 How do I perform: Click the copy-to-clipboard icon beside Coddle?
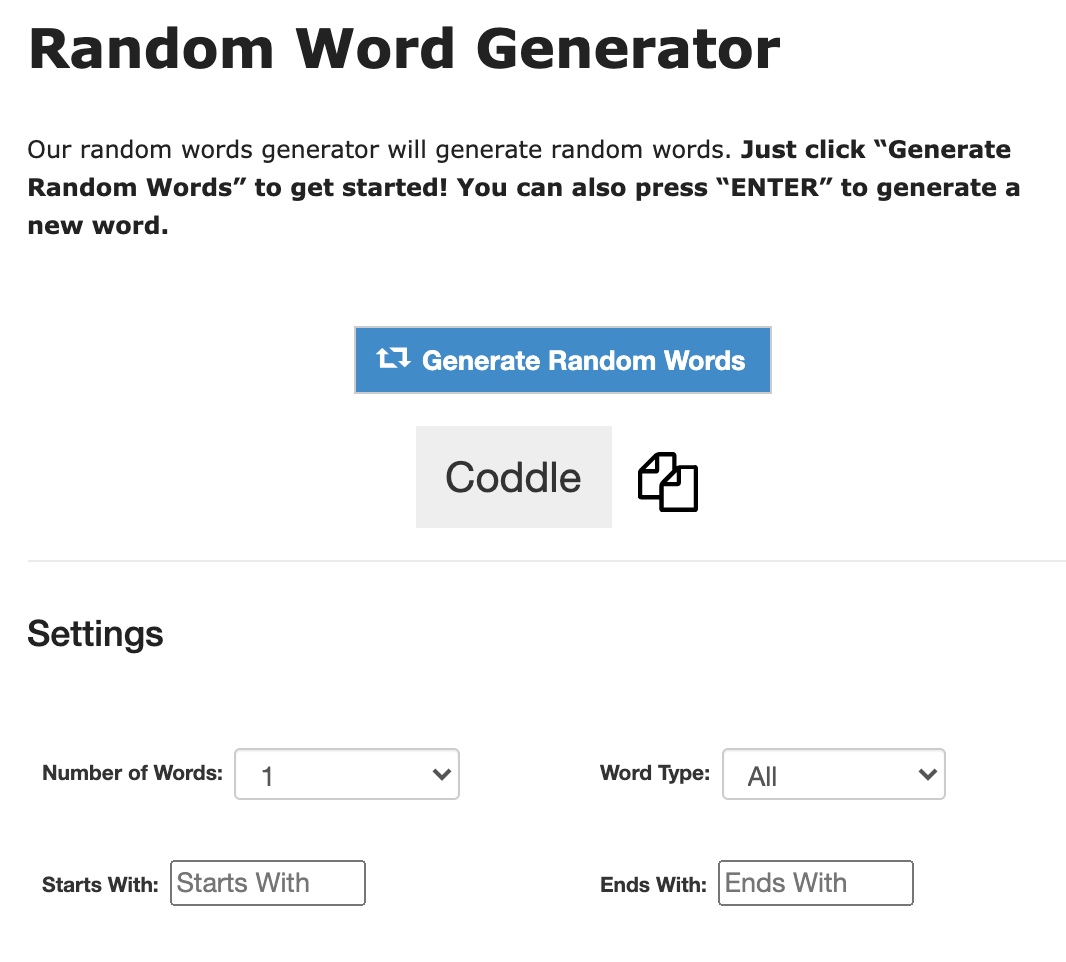(667, 482)
